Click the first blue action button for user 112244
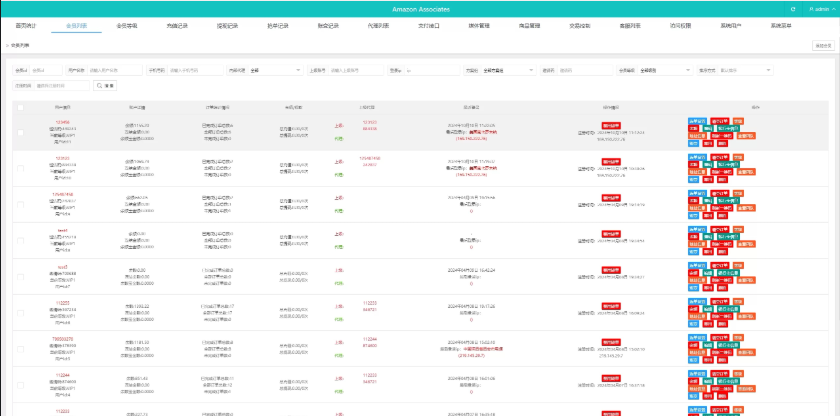 click(x=698, y=374)
